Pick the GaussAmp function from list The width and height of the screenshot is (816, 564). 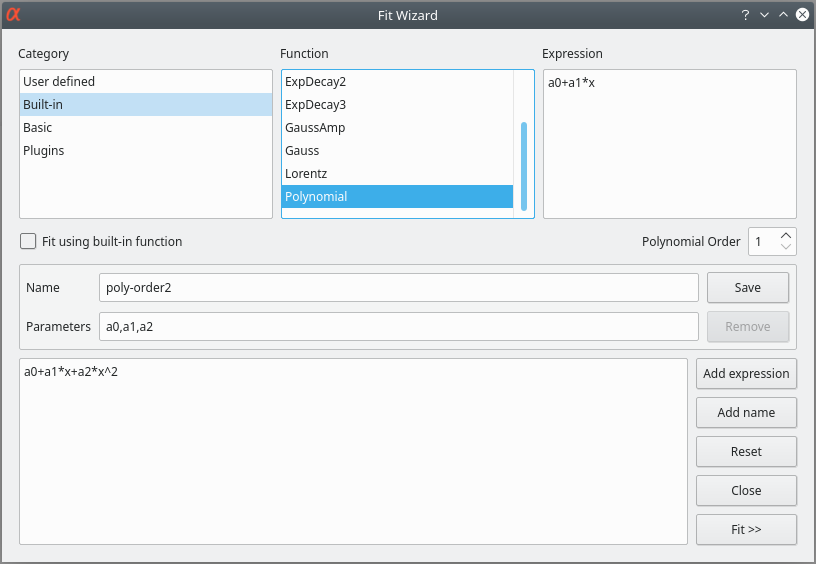[x=315, y=127]
